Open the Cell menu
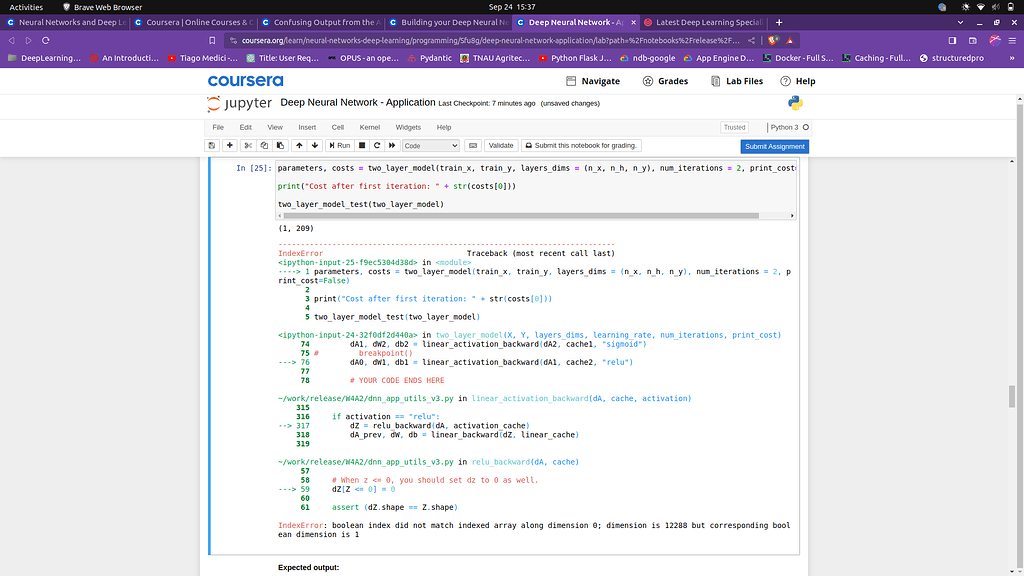 click(338, 128)
